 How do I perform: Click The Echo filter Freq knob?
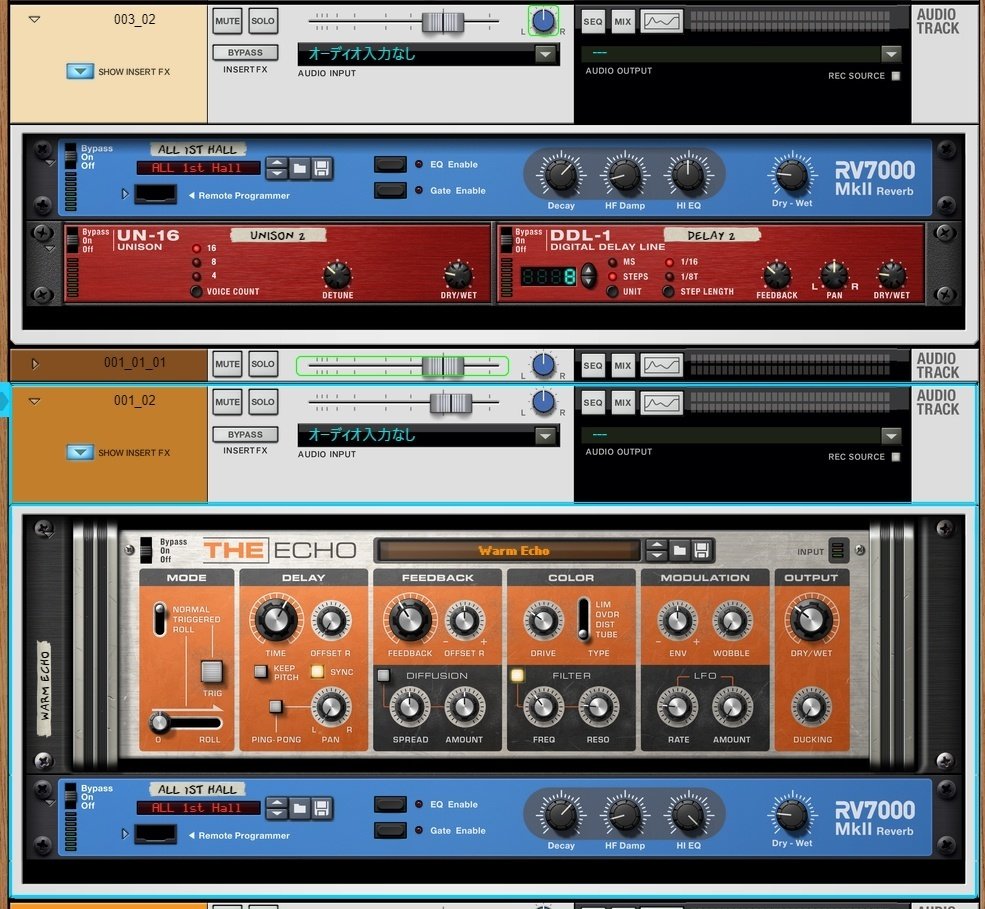pyautogui.click(x=543, y=707)
